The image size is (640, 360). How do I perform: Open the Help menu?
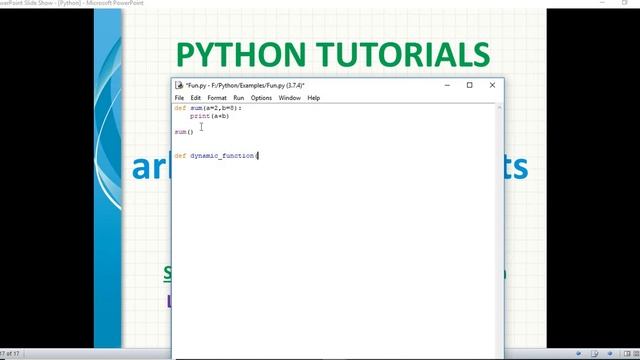pyautogui.click(x=313, y=98)
